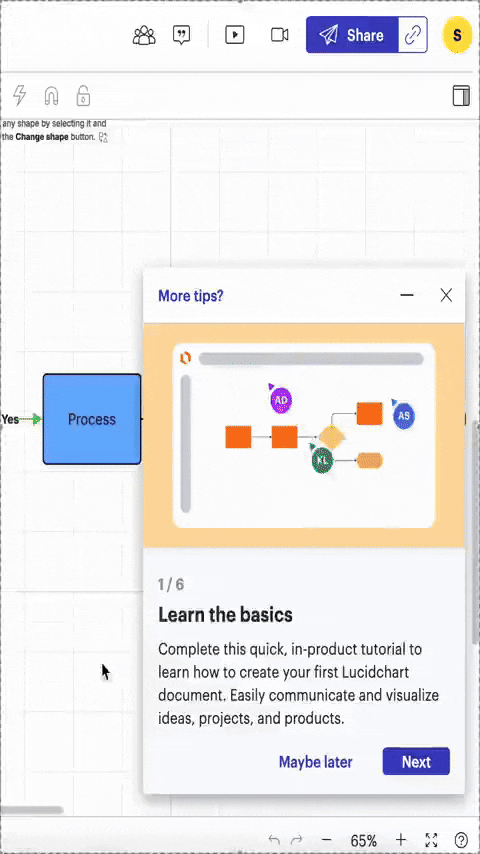Toggle the right side panel icon
Image resolution: width=480 pixels, height=854 pixels.
click(461, 95)
